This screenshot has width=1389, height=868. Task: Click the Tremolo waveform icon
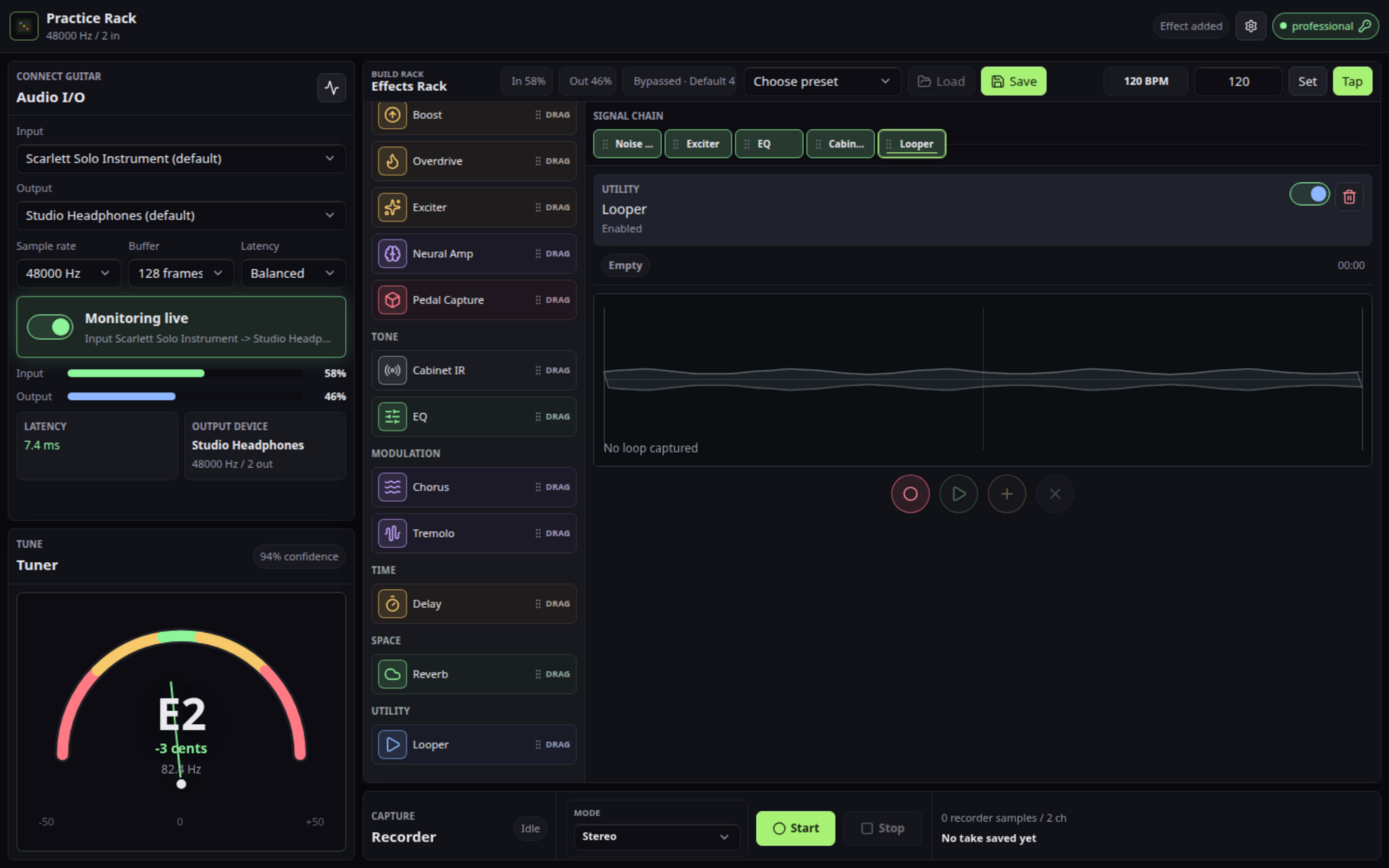(x=392, y=533)
